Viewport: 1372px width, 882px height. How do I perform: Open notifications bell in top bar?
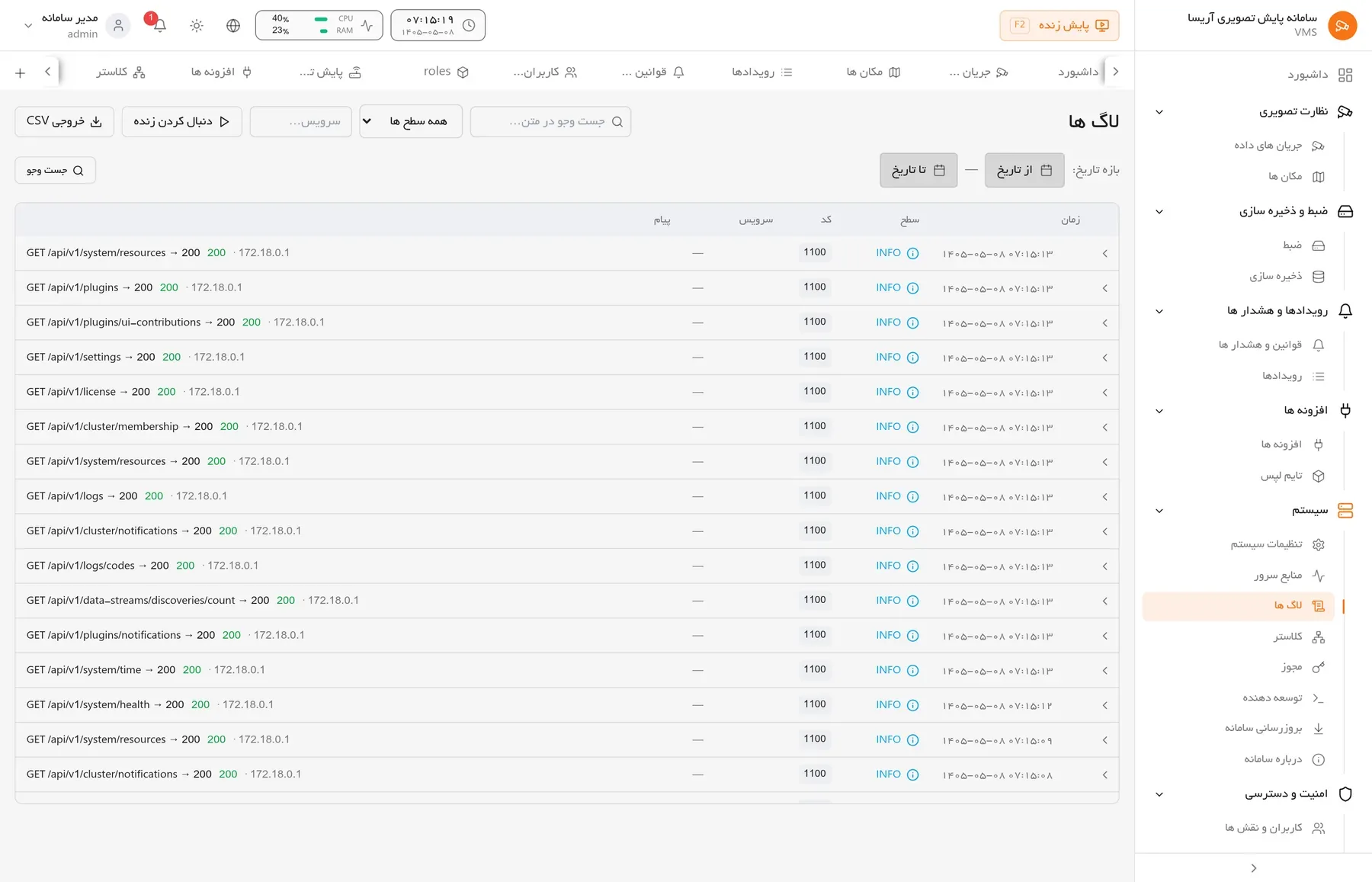coord(160,25)
